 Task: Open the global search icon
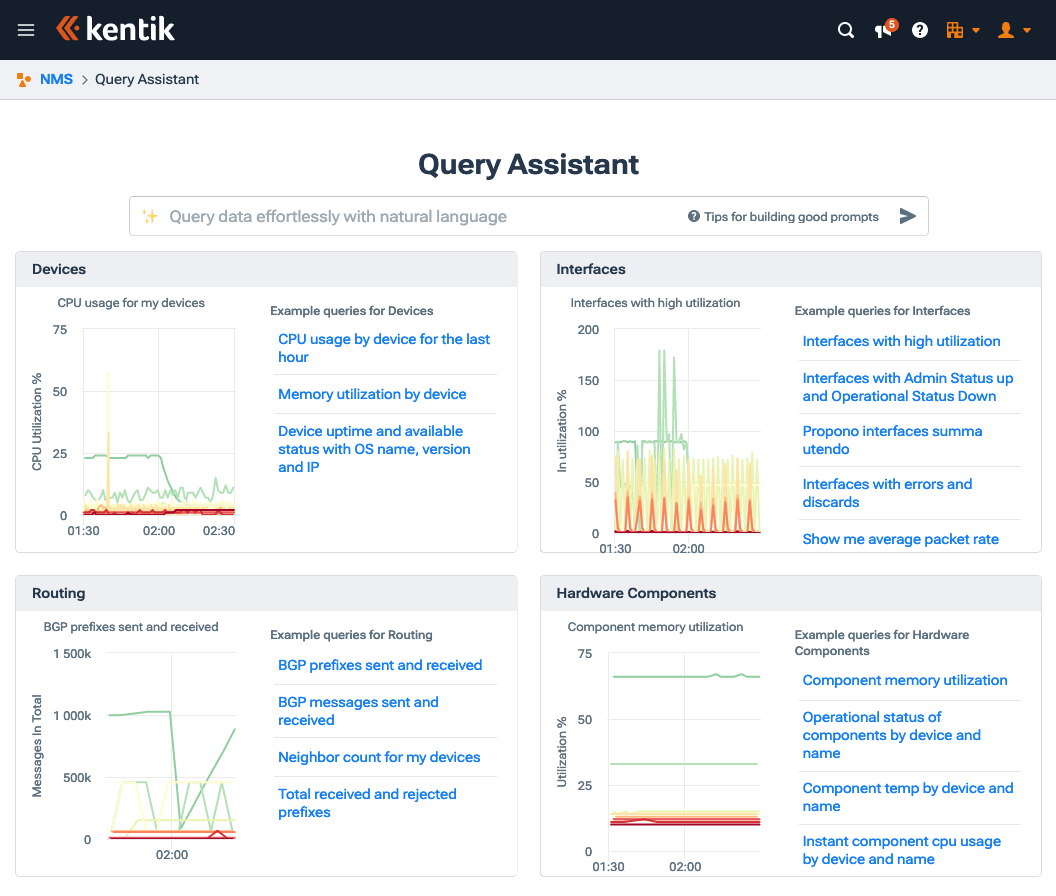click(845, 30)
